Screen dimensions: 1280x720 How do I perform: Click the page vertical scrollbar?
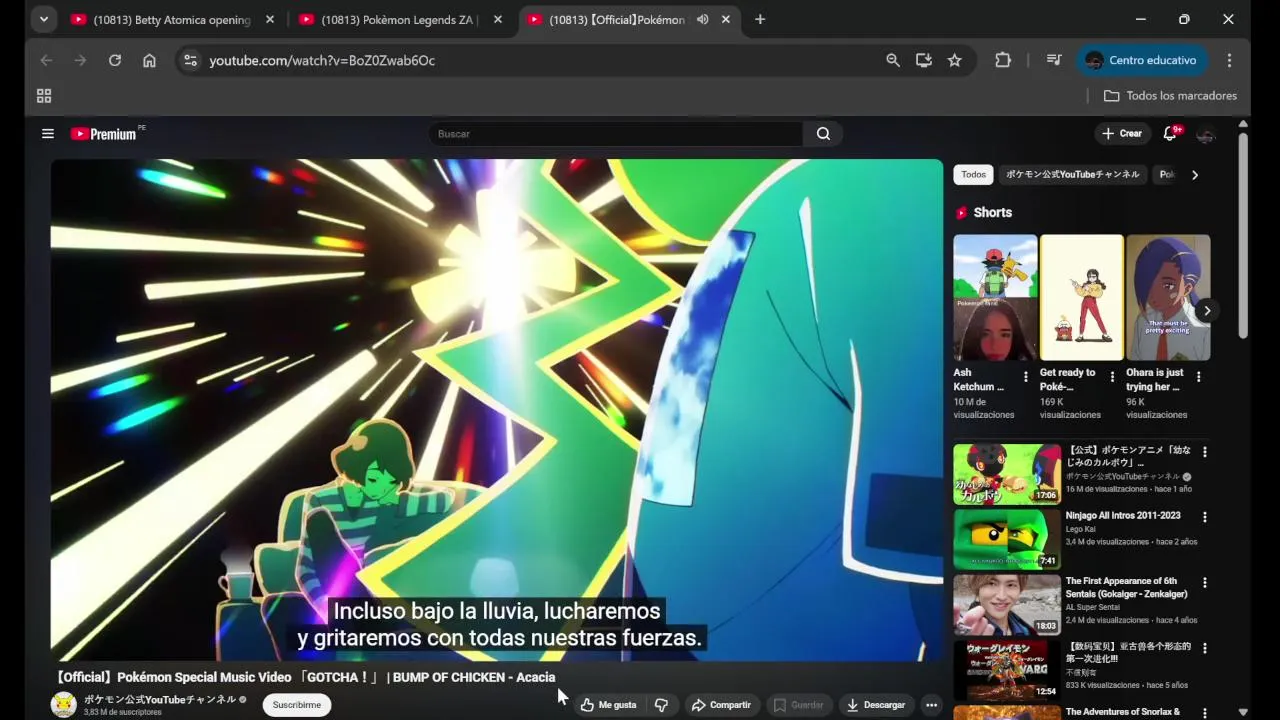1243,237
